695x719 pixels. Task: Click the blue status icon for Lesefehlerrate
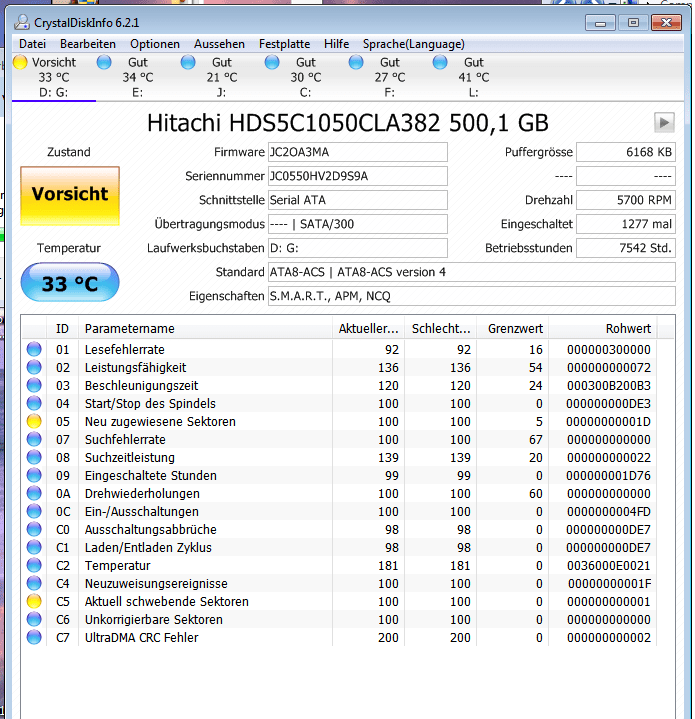tap(34, 349)
